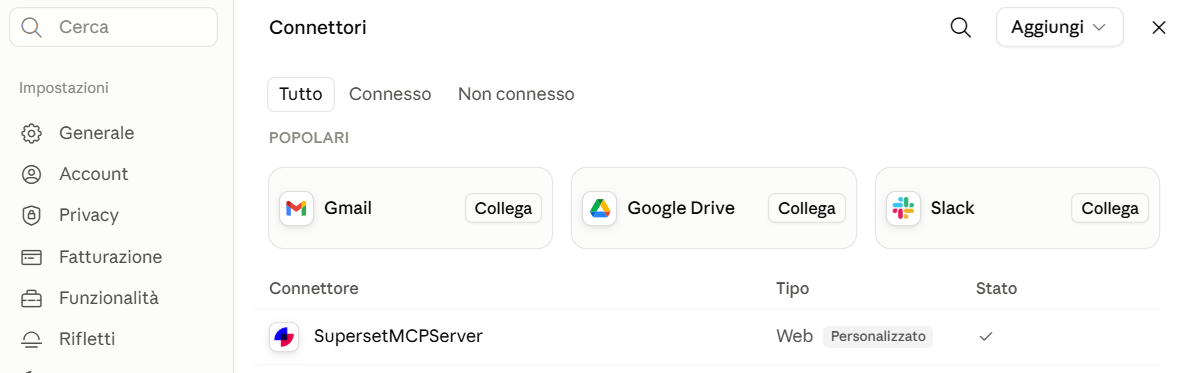Click the Cerca search input field
The image size is (1181, 373).
pos(114,28)
